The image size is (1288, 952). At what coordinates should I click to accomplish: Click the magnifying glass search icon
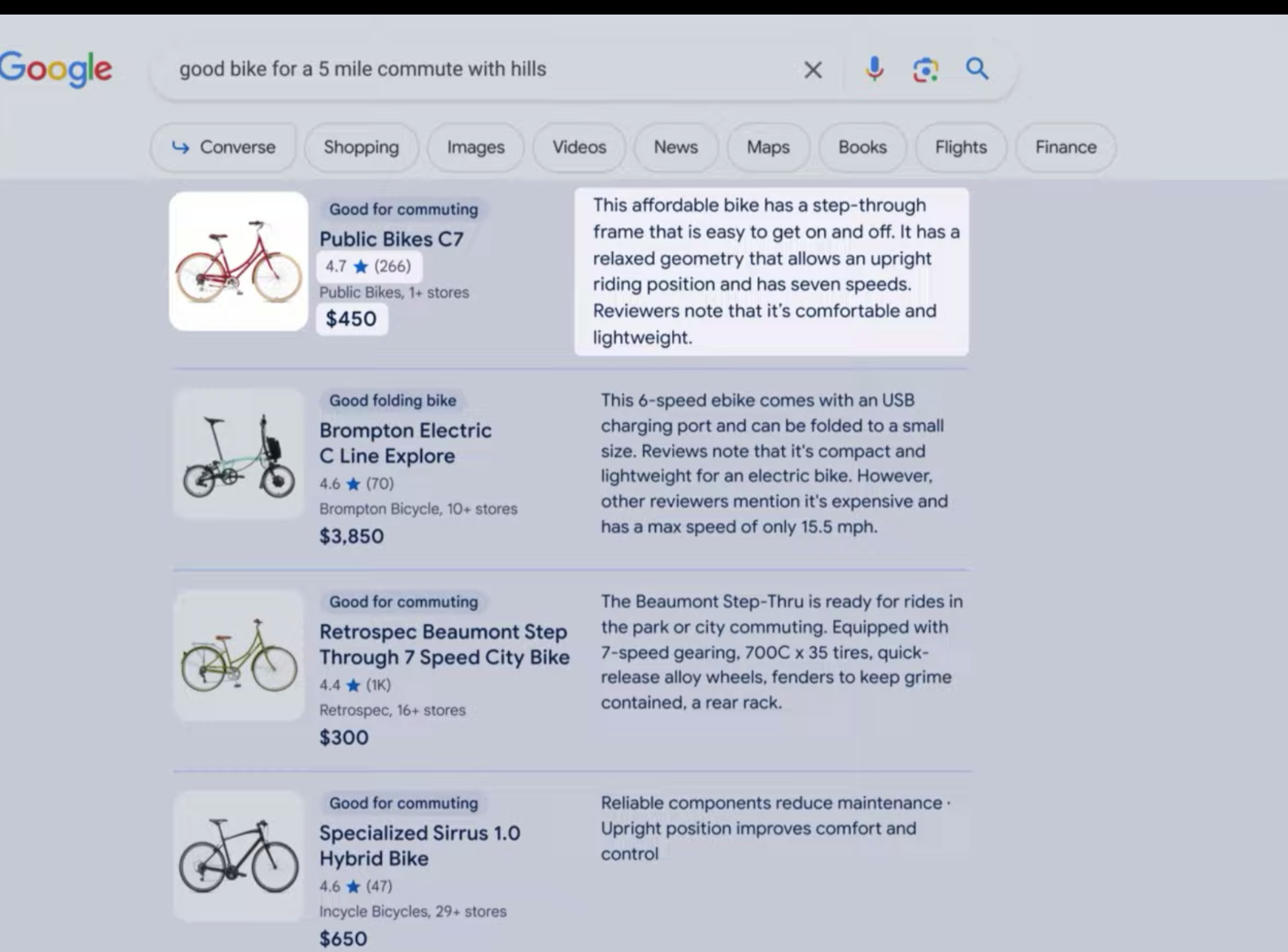pos(977,69)
